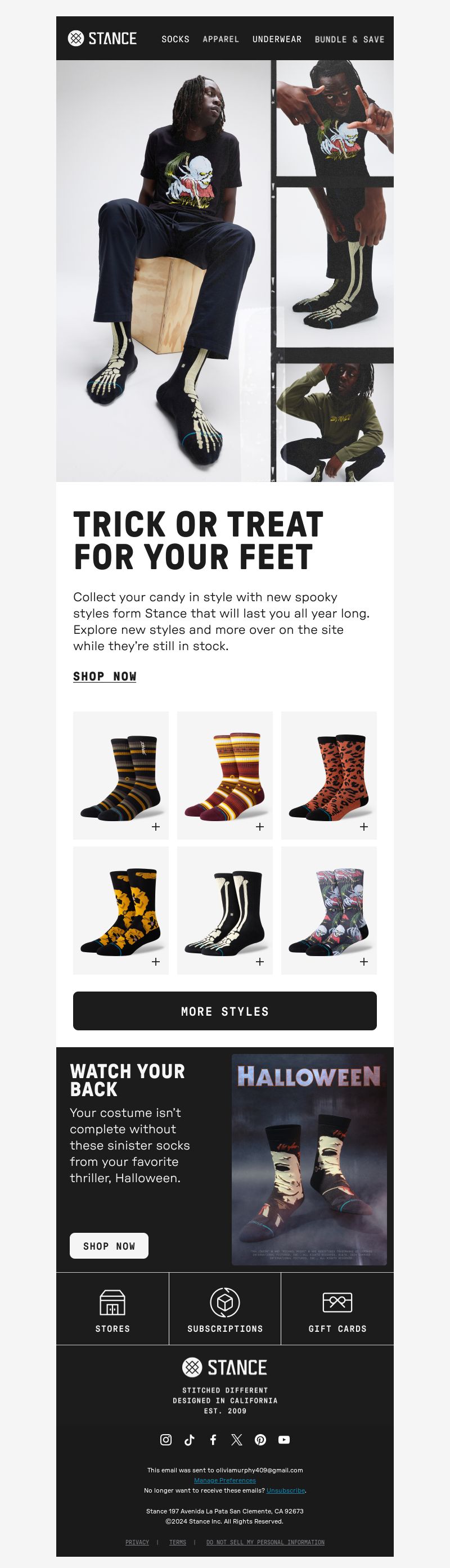Click the Unsubscribe link
Viewport: 450px width, 1568px height.
286,1490
